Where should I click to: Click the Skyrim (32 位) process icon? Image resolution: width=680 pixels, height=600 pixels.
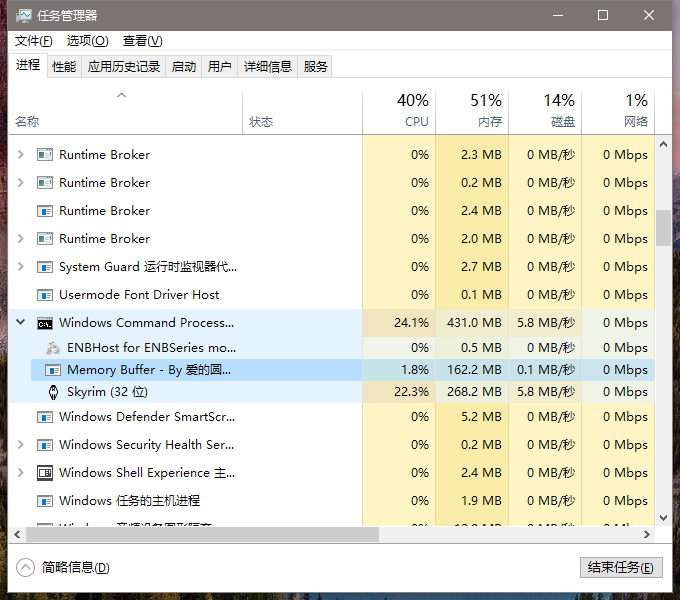(x=53, y=392)
